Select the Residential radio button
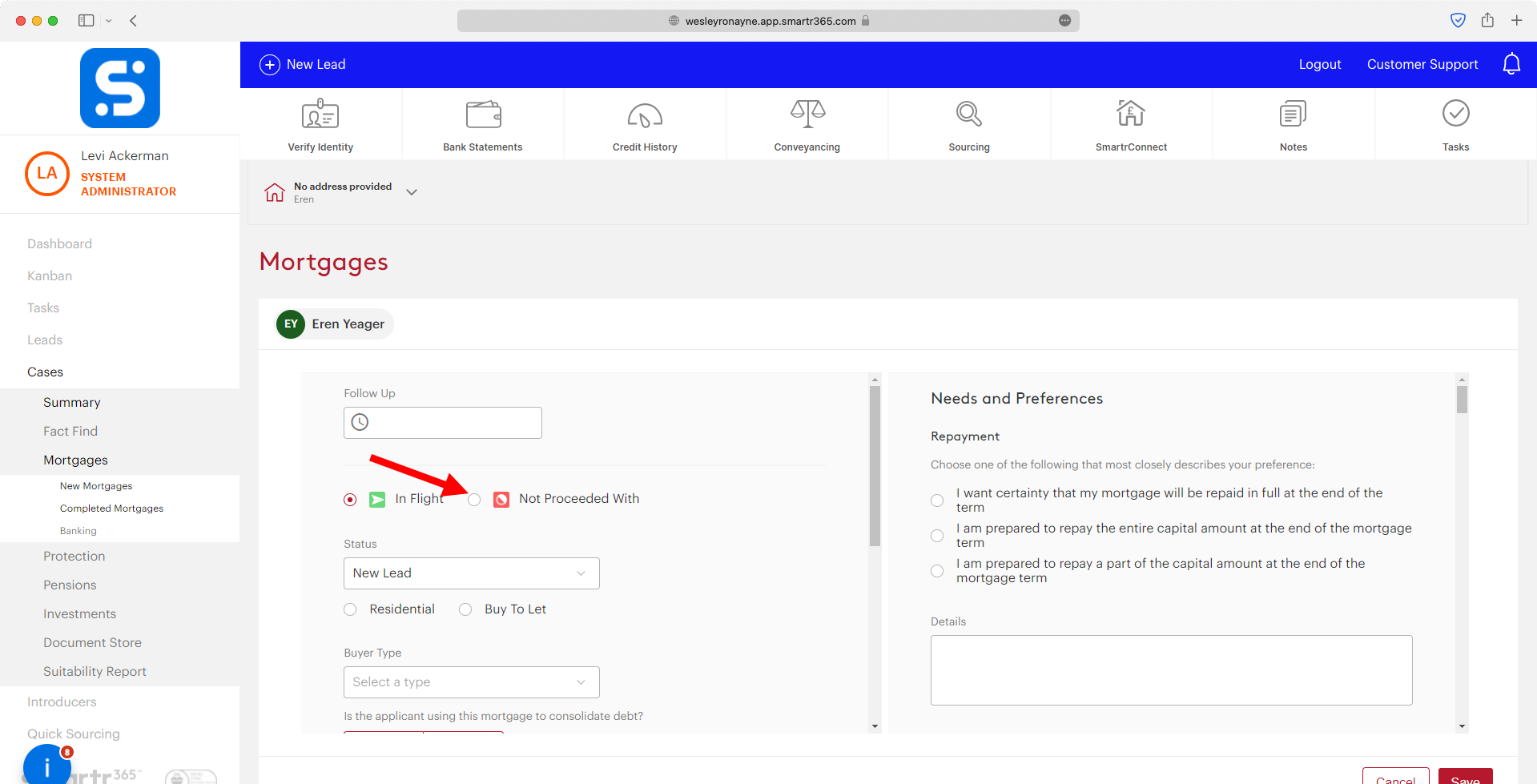Screen dimensions: 1537x784 350,609
